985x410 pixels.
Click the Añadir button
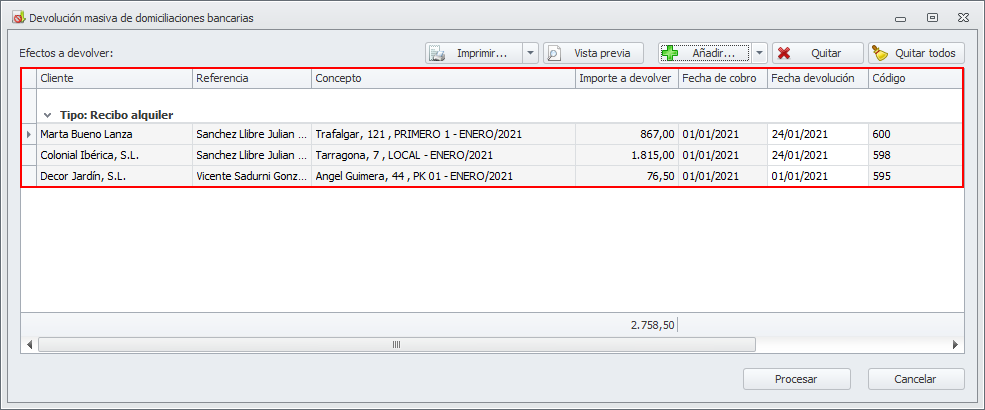(705, 53)
